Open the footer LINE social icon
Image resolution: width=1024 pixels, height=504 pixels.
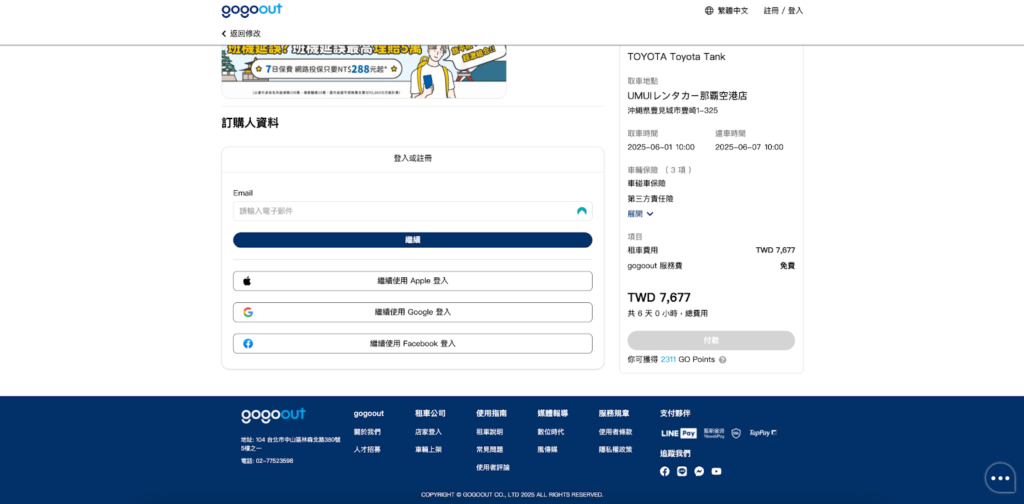pyautogui.click(x=682, y=471)
